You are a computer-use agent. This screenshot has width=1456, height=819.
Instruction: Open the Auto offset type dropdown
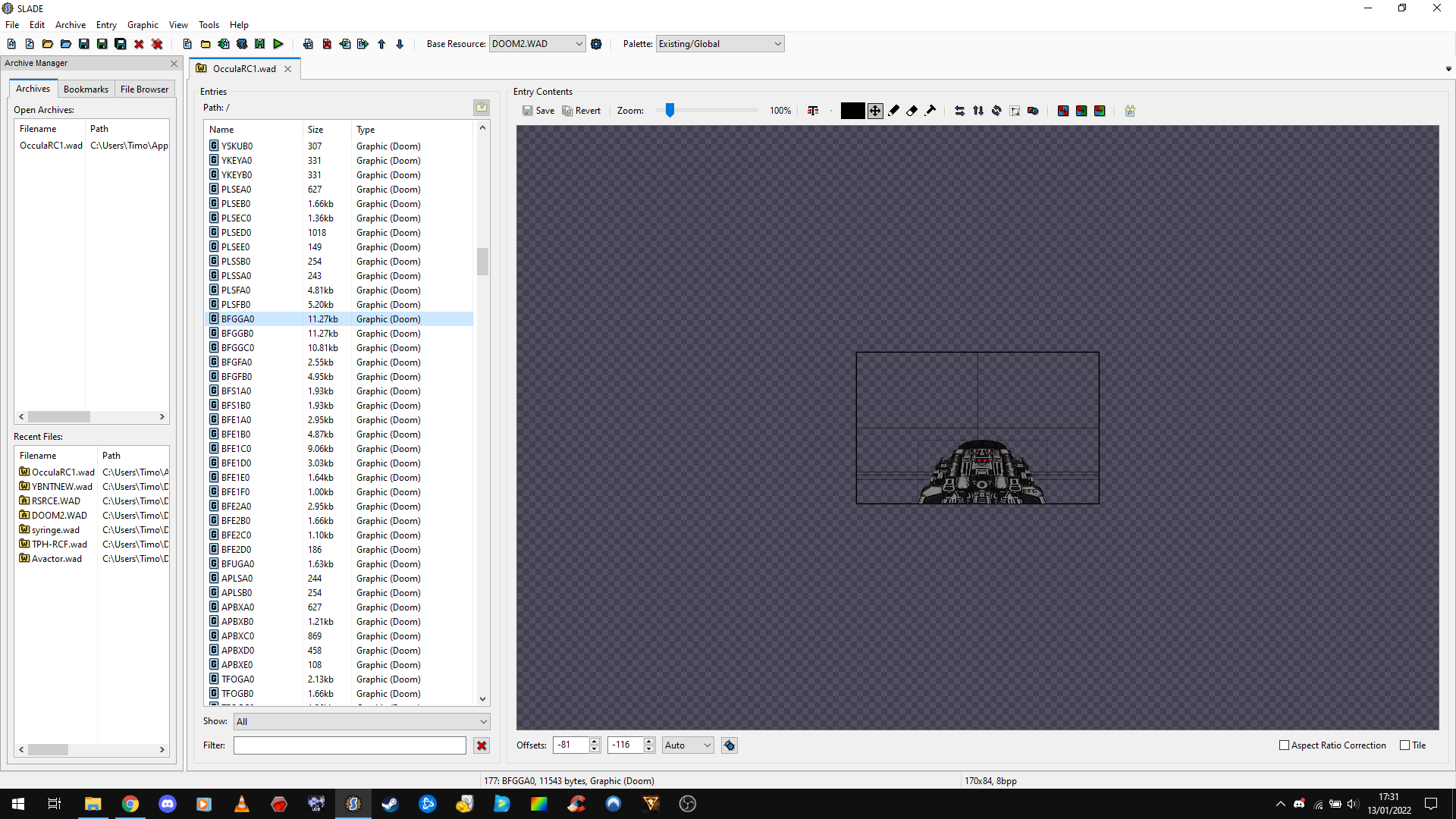tap(688, 745)
